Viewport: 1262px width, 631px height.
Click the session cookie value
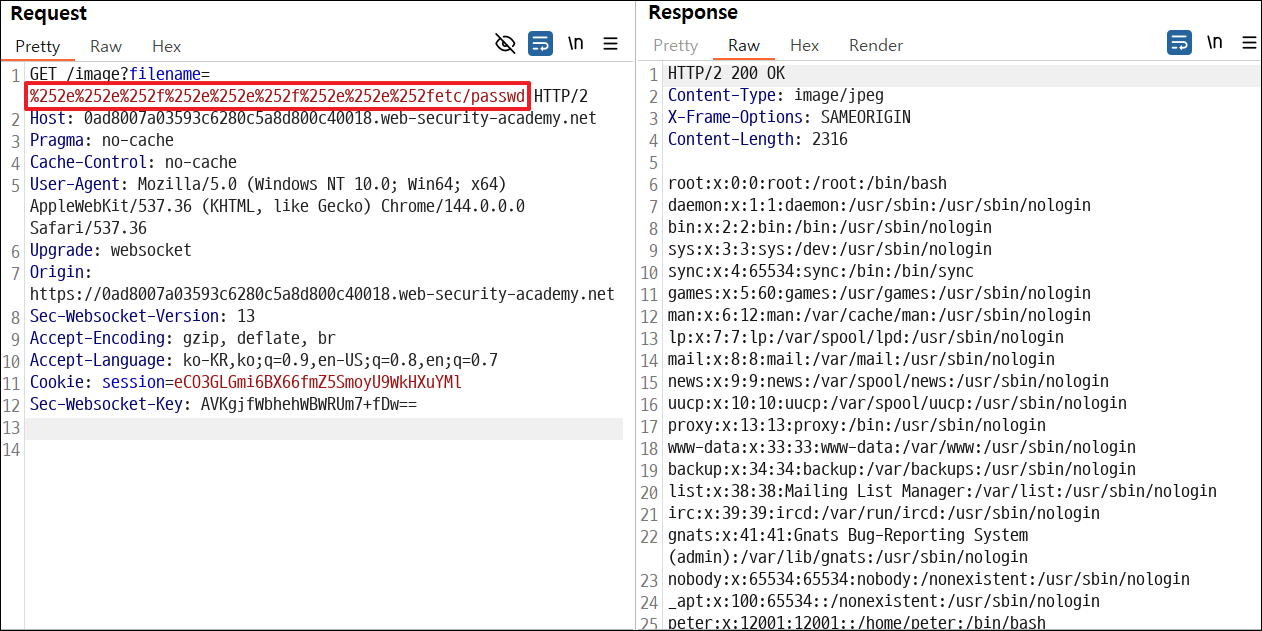tap(318, 382)
